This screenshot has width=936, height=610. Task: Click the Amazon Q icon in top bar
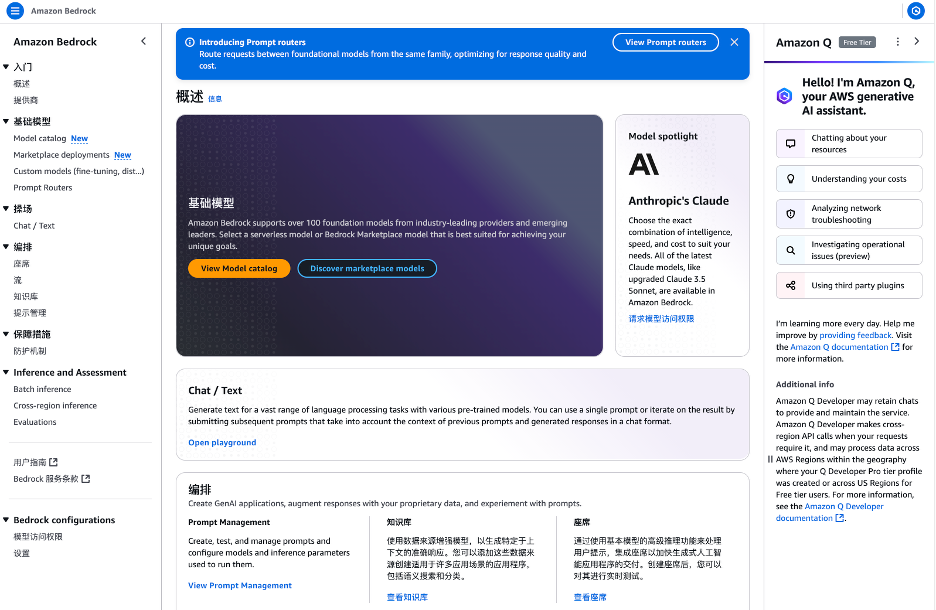[916, 11]
